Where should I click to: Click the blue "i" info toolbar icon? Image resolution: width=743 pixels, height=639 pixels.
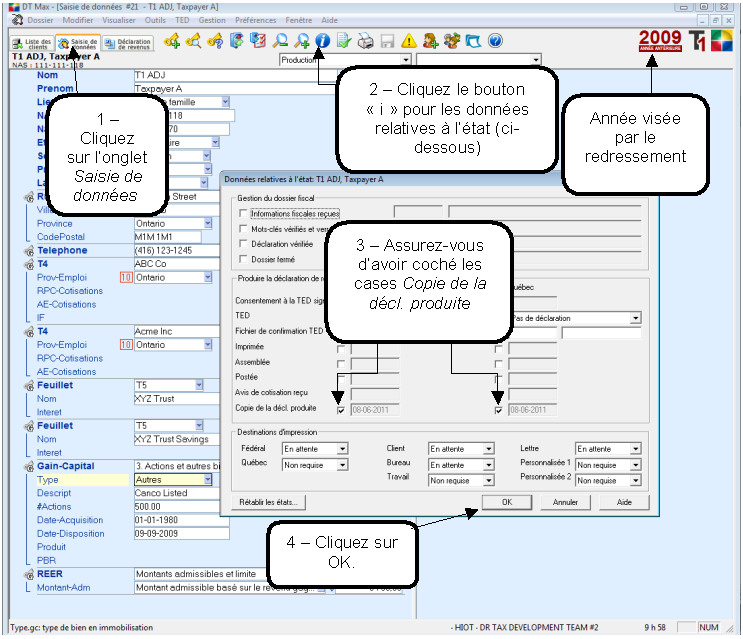point(322,42)
